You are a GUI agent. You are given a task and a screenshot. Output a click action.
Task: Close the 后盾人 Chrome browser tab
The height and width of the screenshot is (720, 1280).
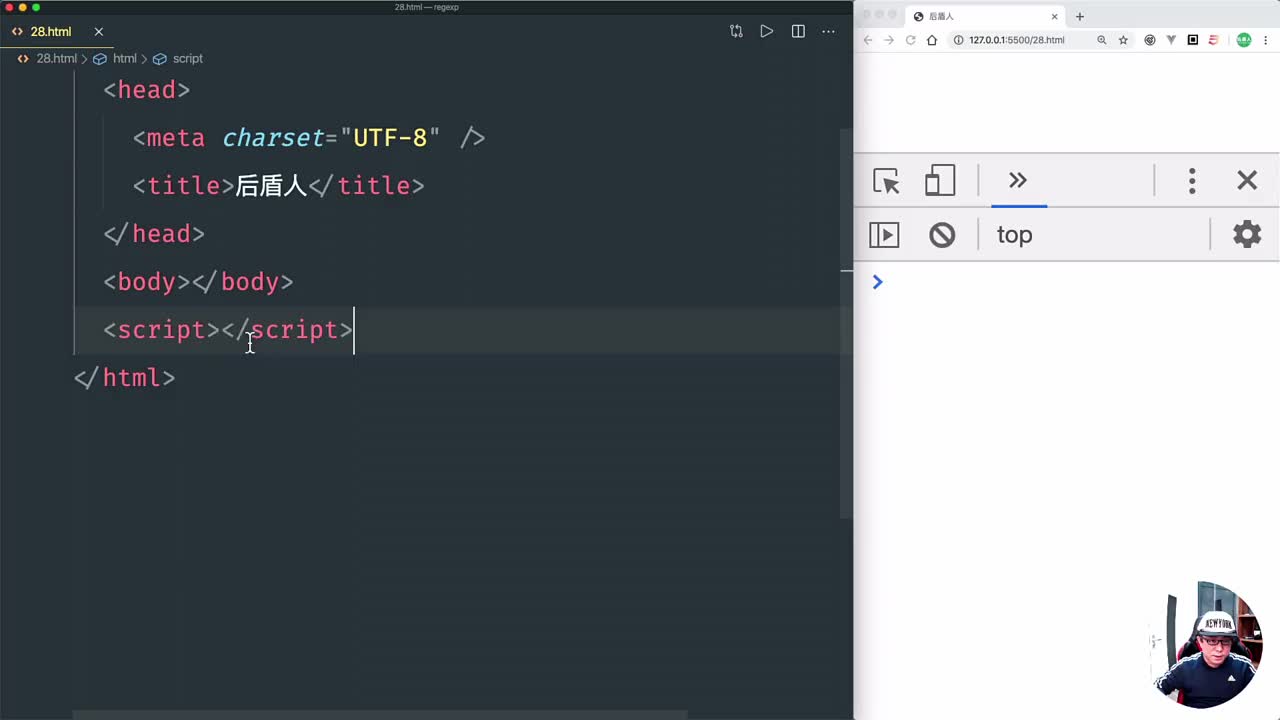(x=1054, y=16)
